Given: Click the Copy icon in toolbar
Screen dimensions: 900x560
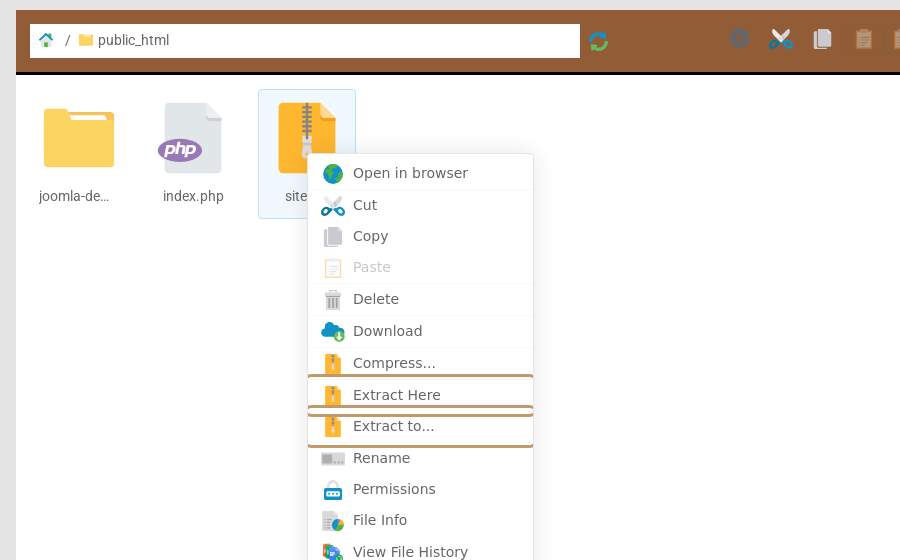Looking at the screenshot, I should pos(822,39).
